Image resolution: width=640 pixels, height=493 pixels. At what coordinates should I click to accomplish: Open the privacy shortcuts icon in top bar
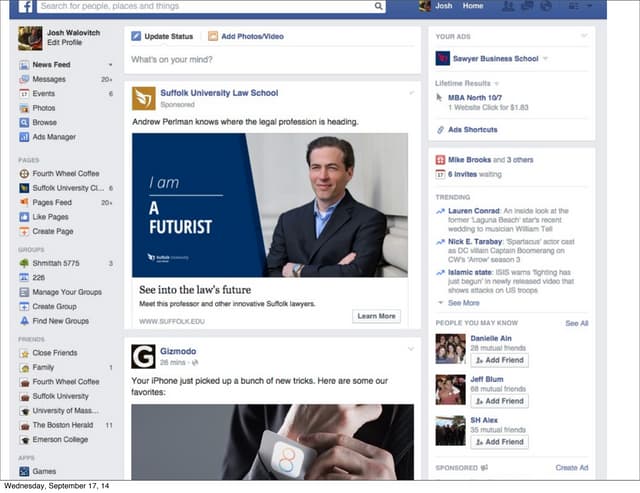point(574,6)
